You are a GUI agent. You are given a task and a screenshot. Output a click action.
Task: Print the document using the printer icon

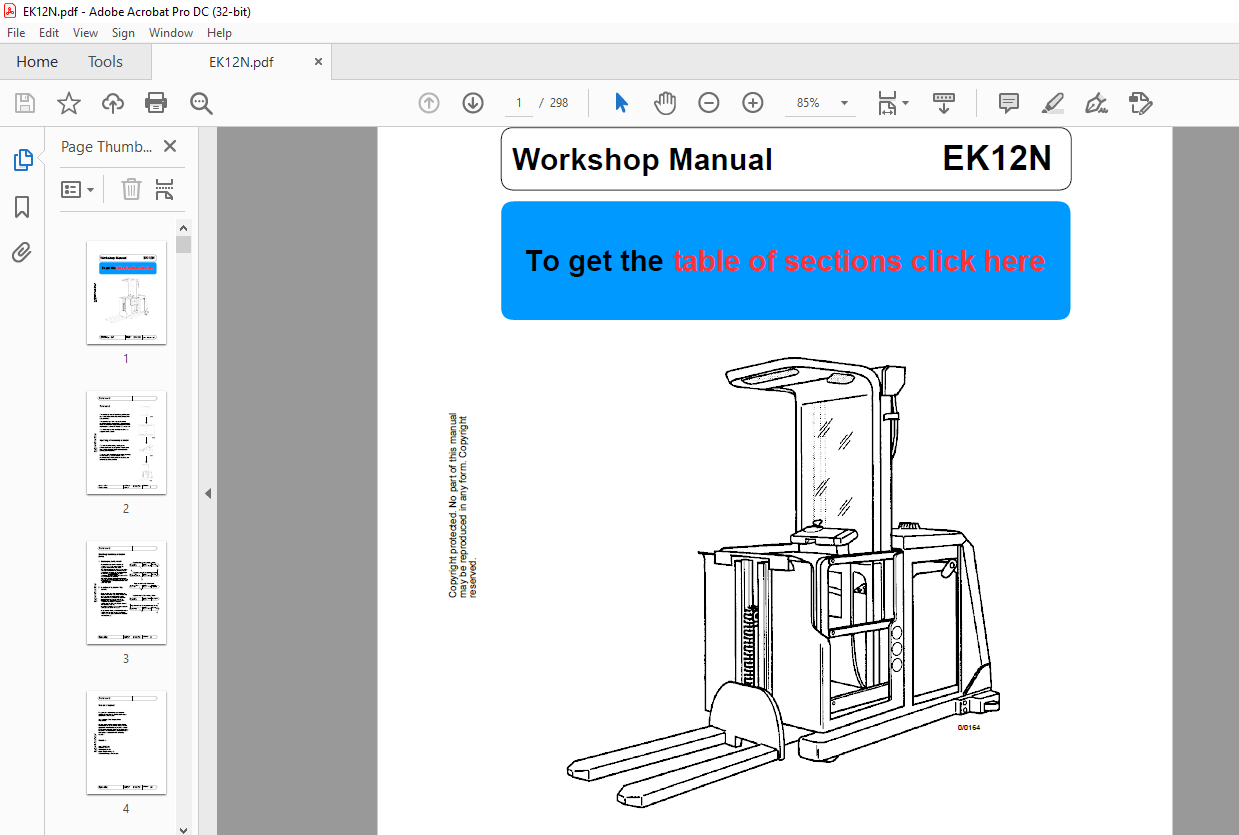click(x=156, y=103)
